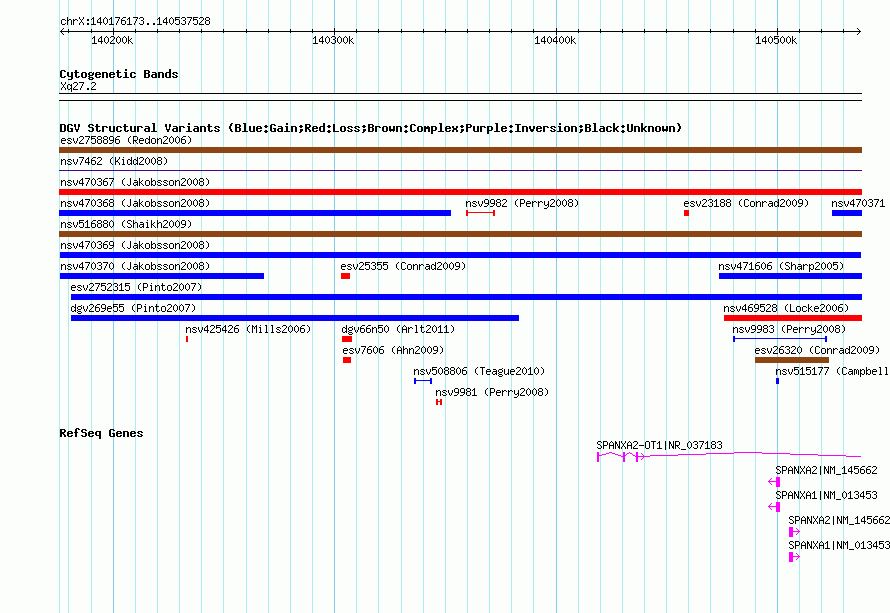The width and height of the screenshot is (890, 613).
Task: Click the blue bar under nsv470370 (Jakobsson2008)
Action: click(x=162, y=276)
